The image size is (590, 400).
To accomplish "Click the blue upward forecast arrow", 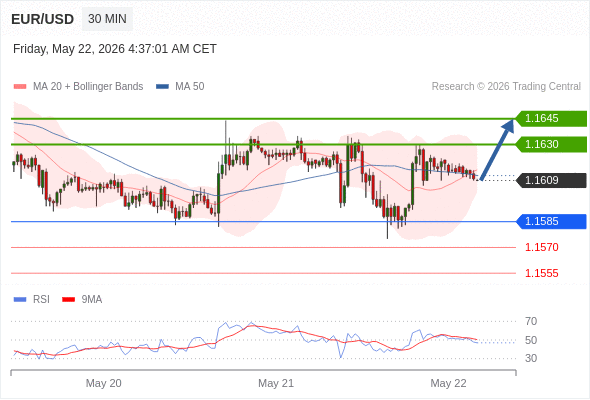I will (497, 149).
